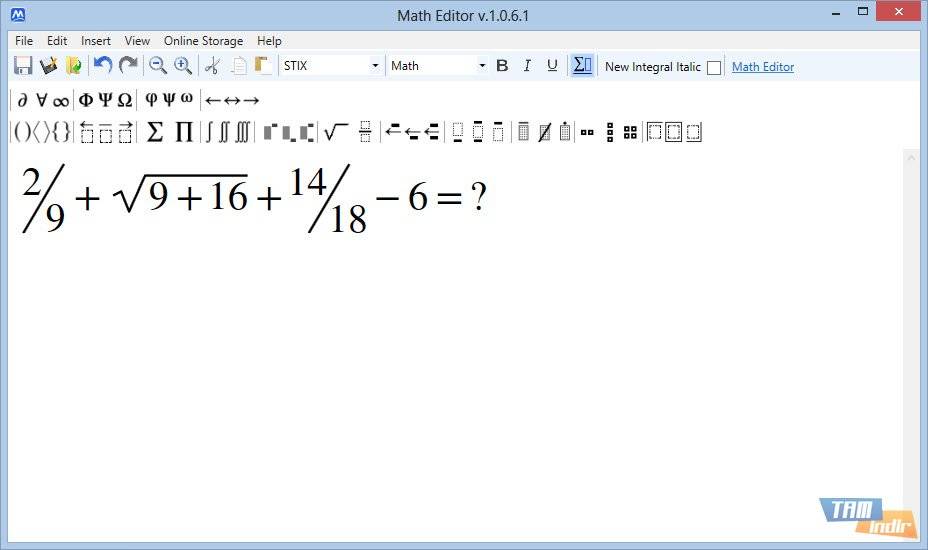Toggle bold formatting
Screen dimensions: 928x550
(x=502, y=66)
